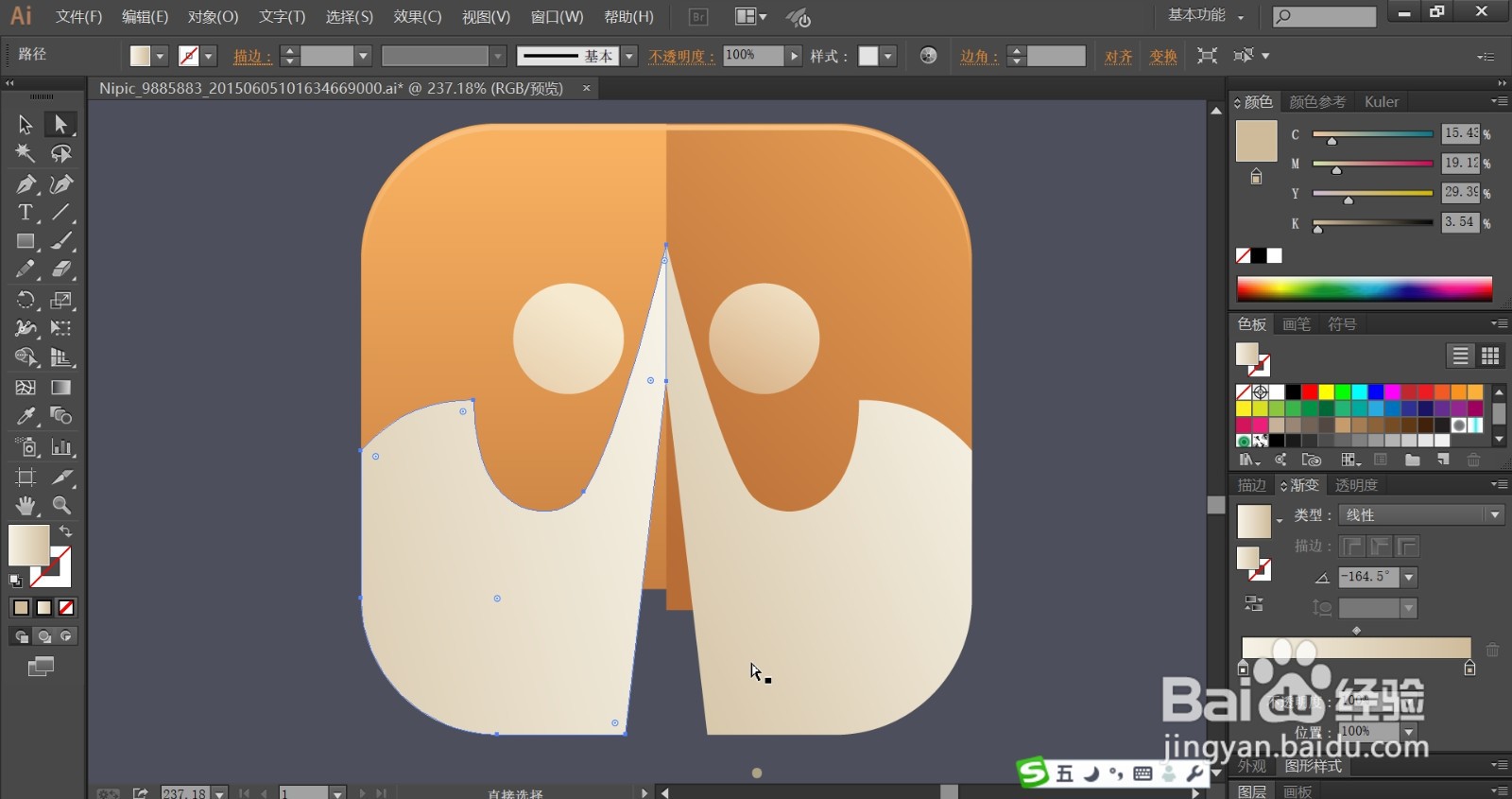Click the 变换 link in control bar
Image resolution: width=1512 pixels, height=799 pixels.
click(x=1163, y=57)
